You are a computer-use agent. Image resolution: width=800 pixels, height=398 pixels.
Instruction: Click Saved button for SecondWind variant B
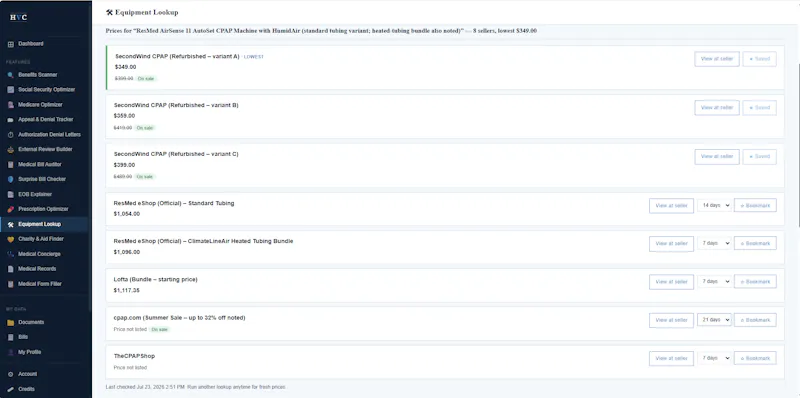tap(759, 108)
